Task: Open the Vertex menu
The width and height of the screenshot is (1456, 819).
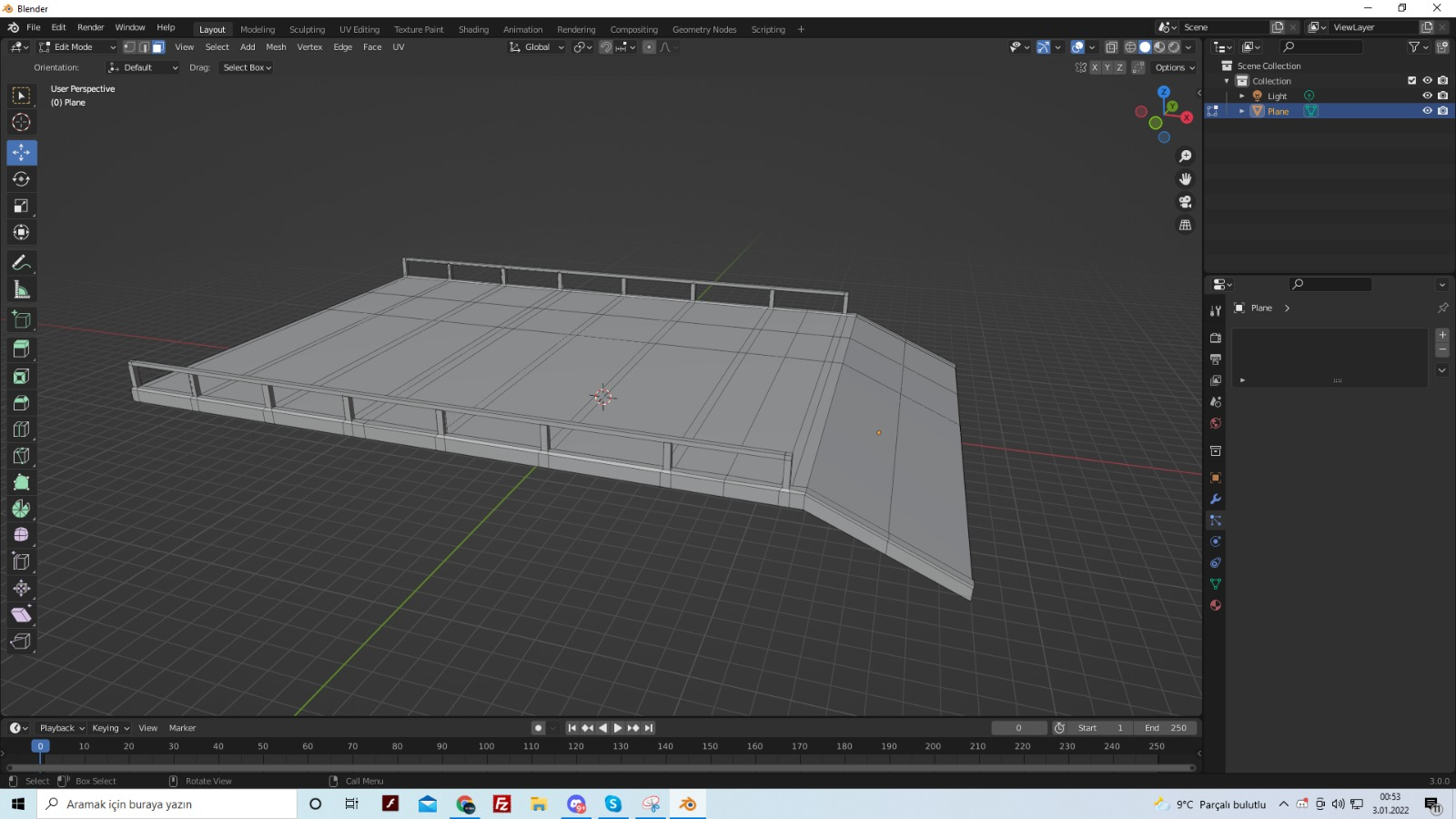Action: pyautogui.click(x=309, y=47)
